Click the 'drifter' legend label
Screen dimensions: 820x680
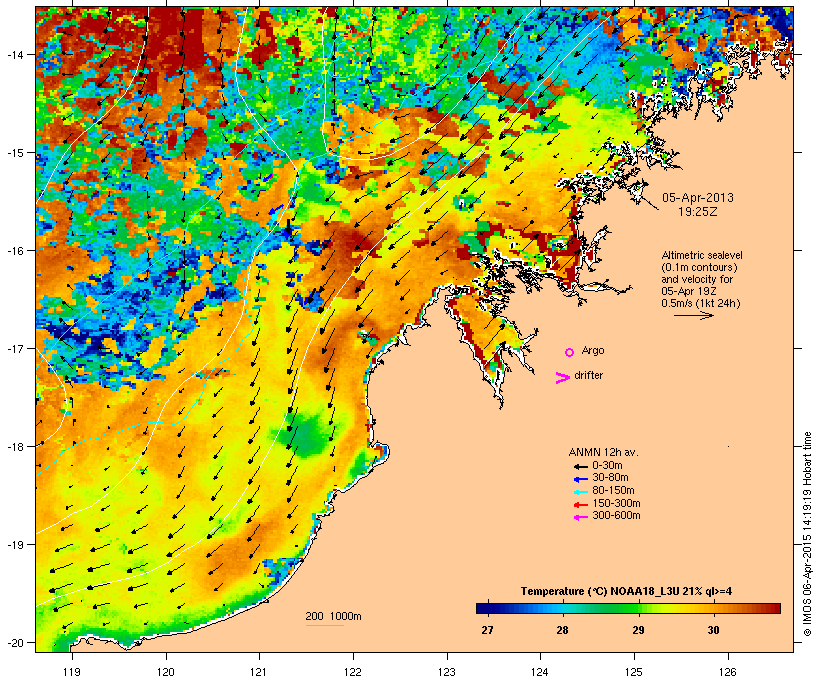(x=589, y=376)
